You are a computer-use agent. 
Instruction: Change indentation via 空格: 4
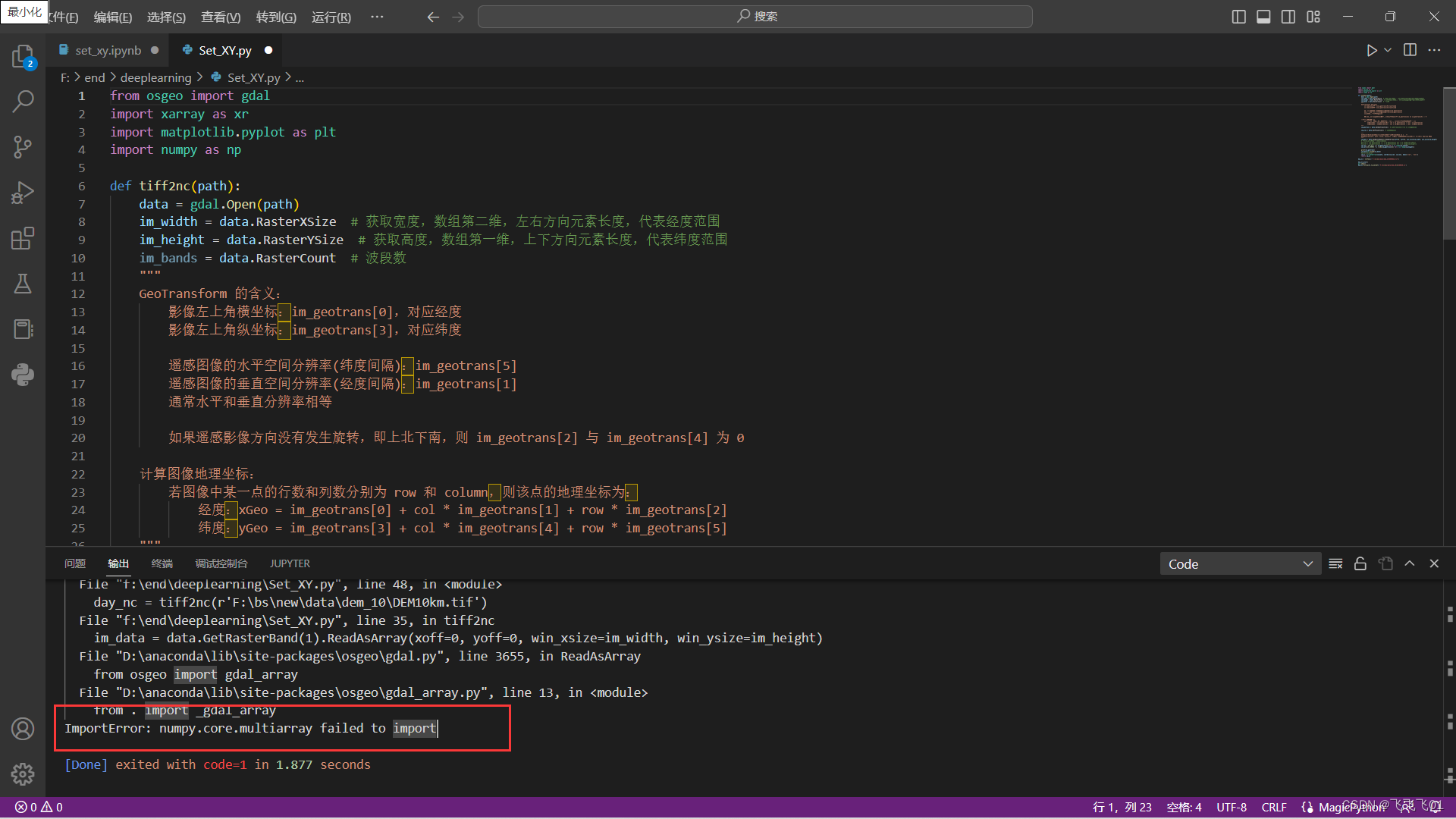(1184, 807)
